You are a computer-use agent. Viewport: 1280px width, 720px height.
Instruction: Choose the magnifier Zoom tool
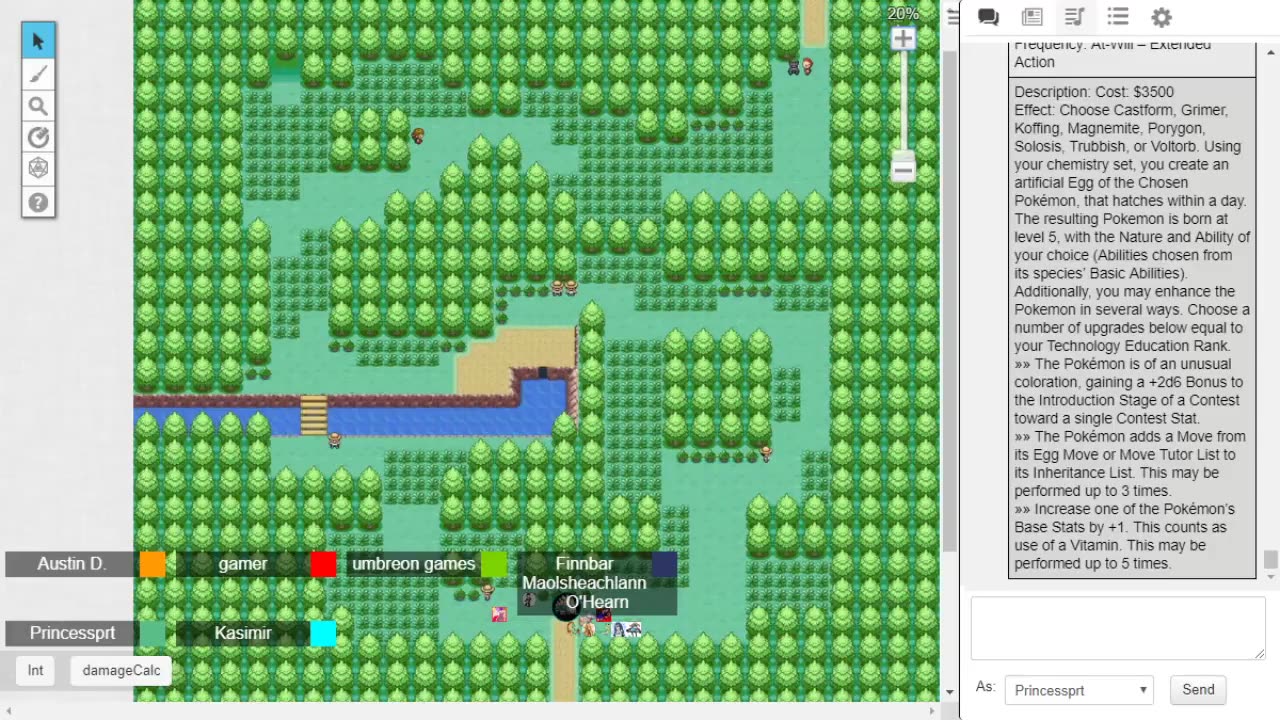[38, 106]
